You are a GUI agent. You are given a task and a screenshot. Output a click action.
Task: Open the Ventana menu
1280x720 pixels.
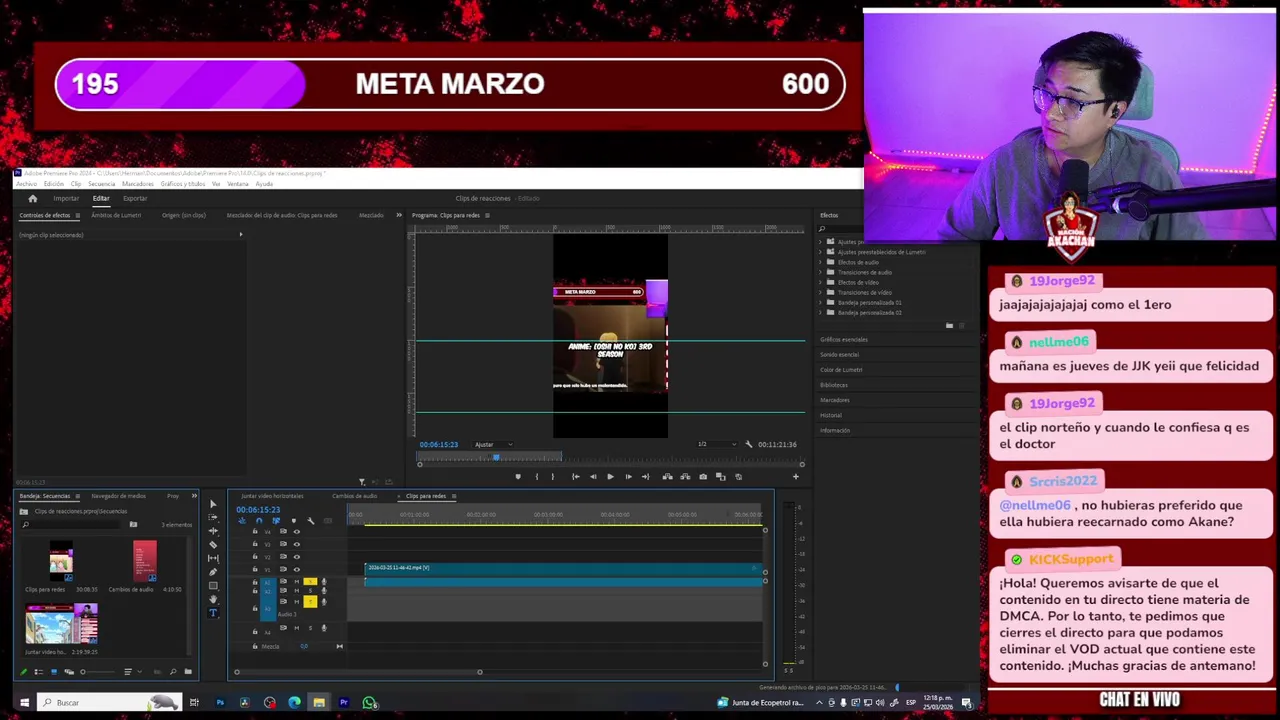238,184
